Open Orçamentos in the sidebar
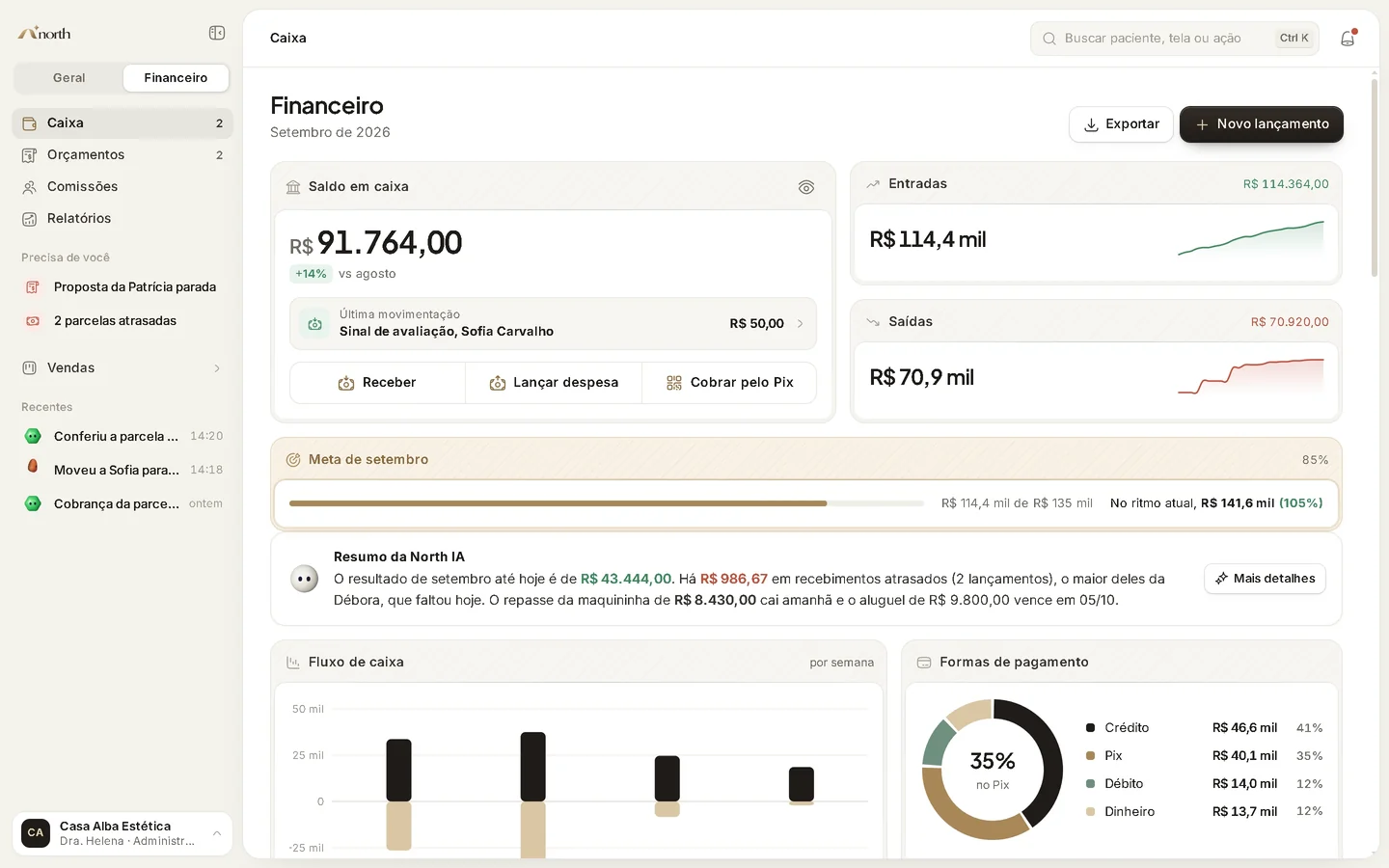Image resolution: width=1389 pixels, height=868 pixels. 123,155
